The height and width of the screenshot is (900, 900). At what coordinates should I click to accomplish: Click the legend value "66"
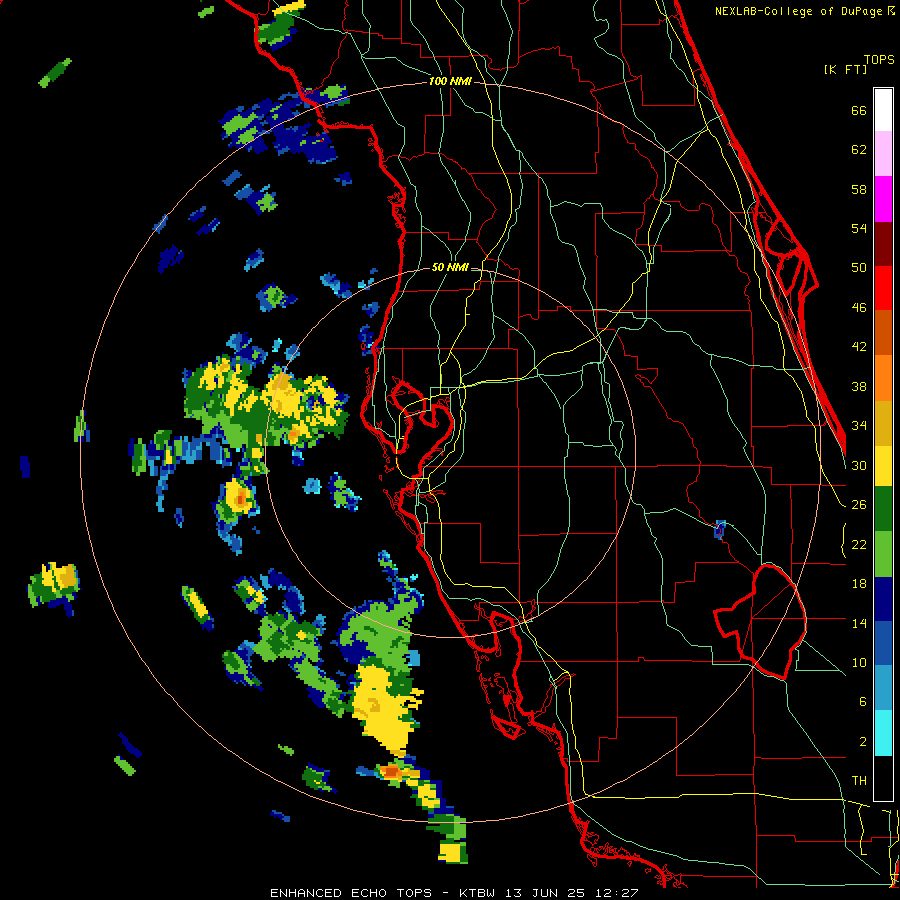click(859, 111)
